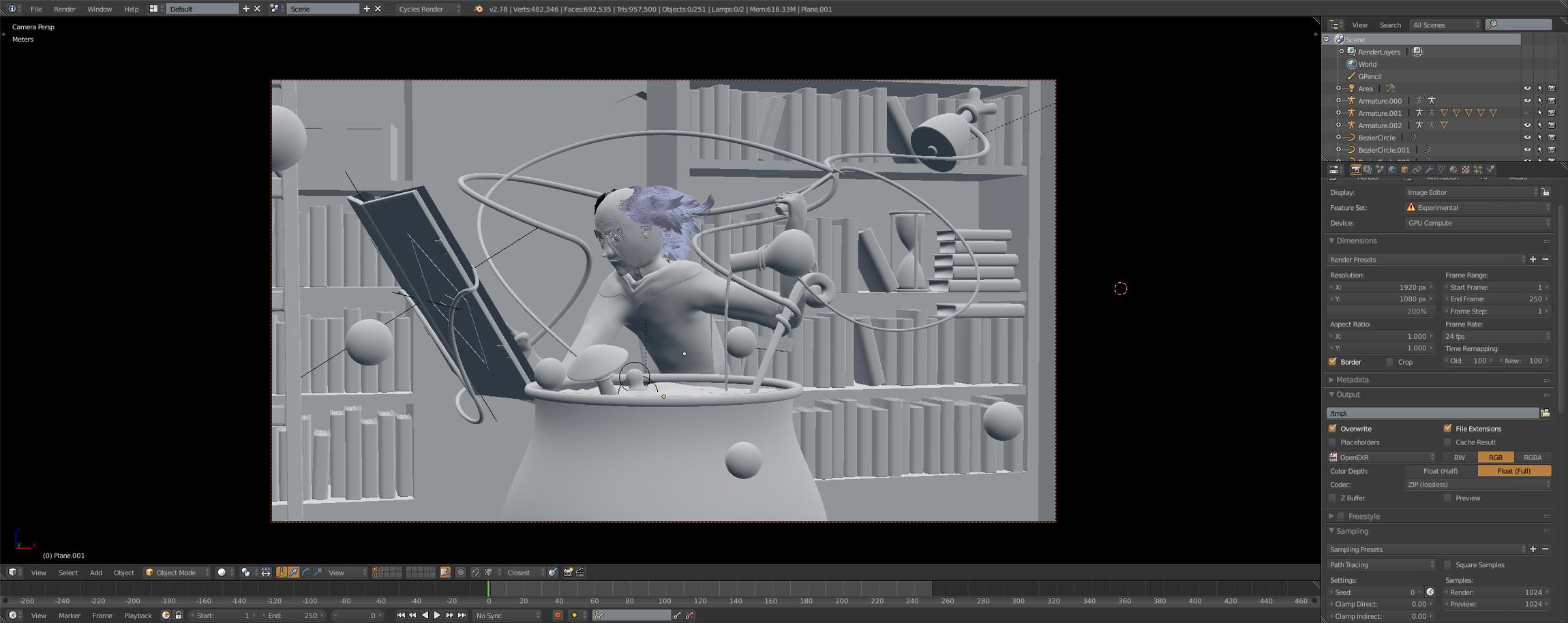Click the OpenGL render animation clapper icon
1568x623 pixels.
pos(579,573)
